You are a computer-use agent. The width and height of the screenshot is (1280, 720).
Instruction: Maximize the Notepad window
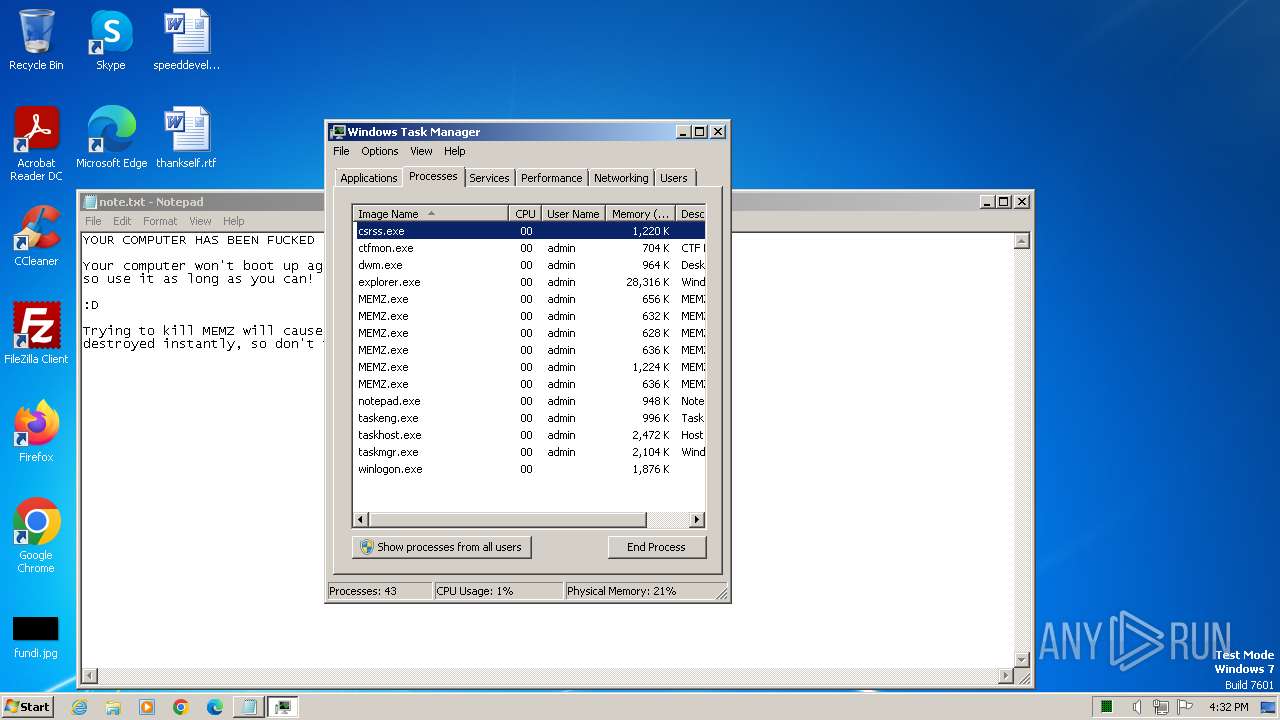click(1004, 201)
